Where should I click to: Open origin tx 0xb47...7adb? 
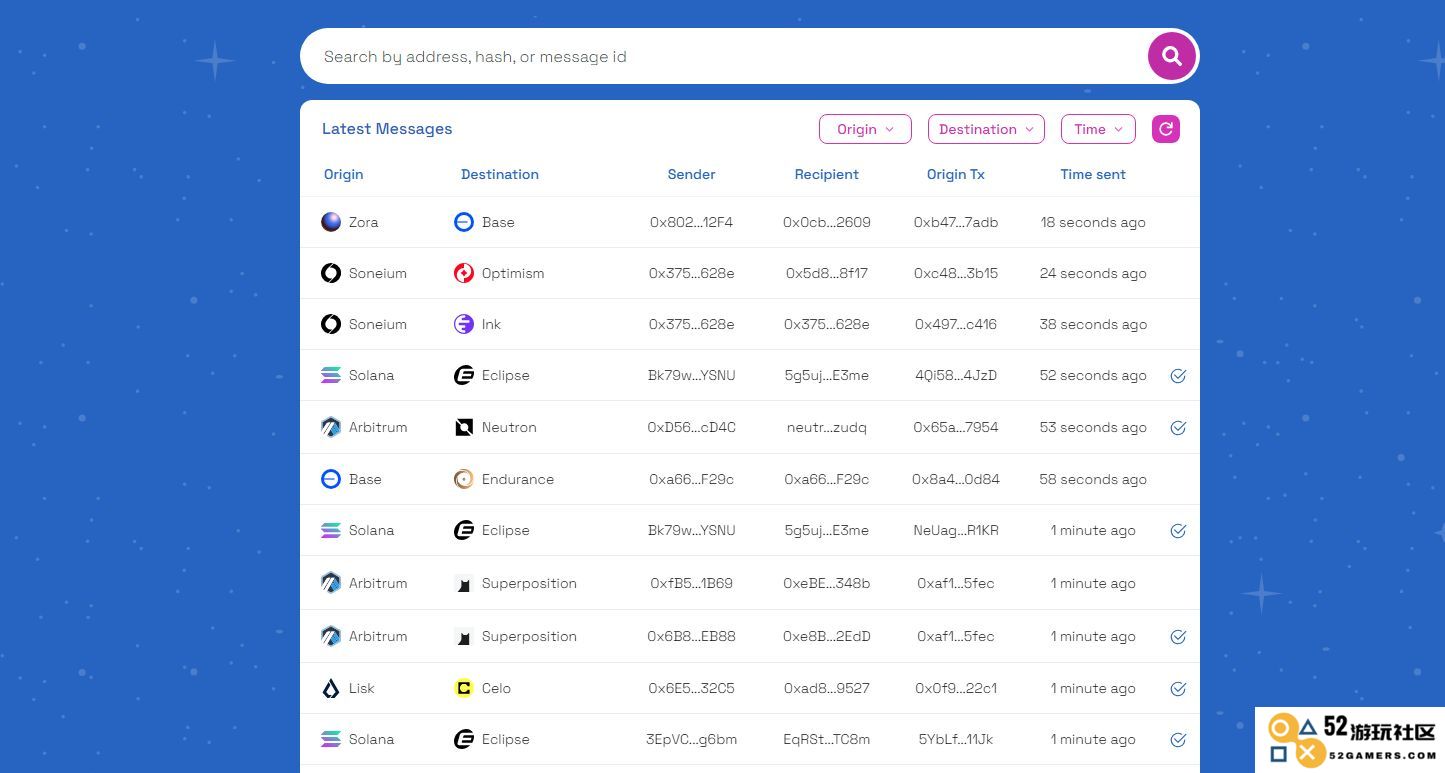click(x=956, y=222)
